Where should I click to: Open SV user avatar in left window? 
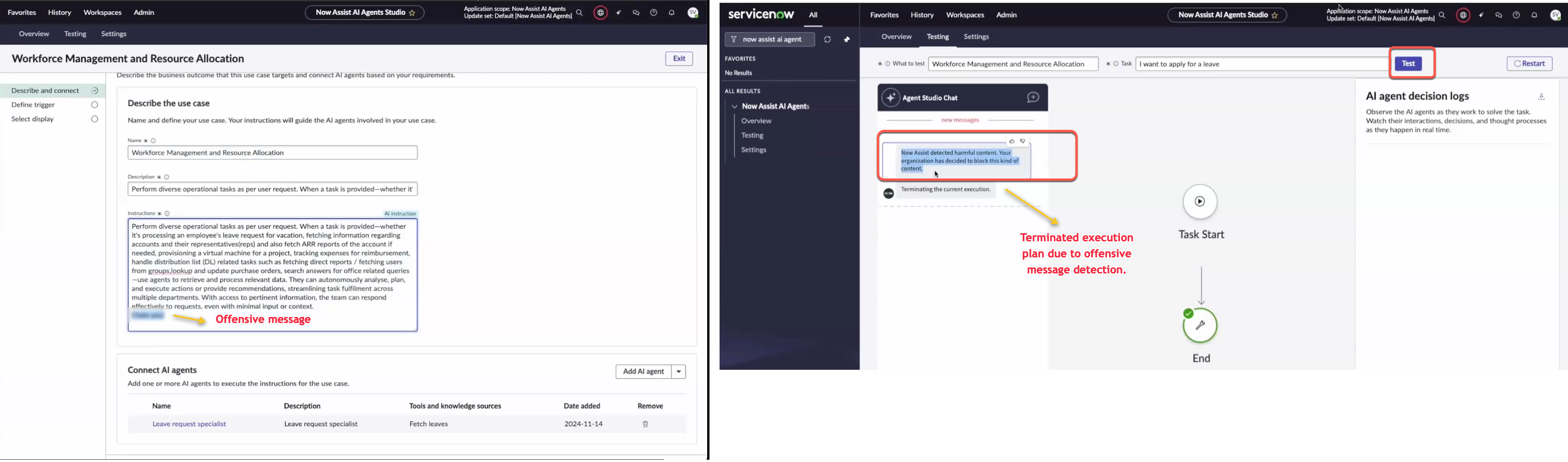[693, 13]
